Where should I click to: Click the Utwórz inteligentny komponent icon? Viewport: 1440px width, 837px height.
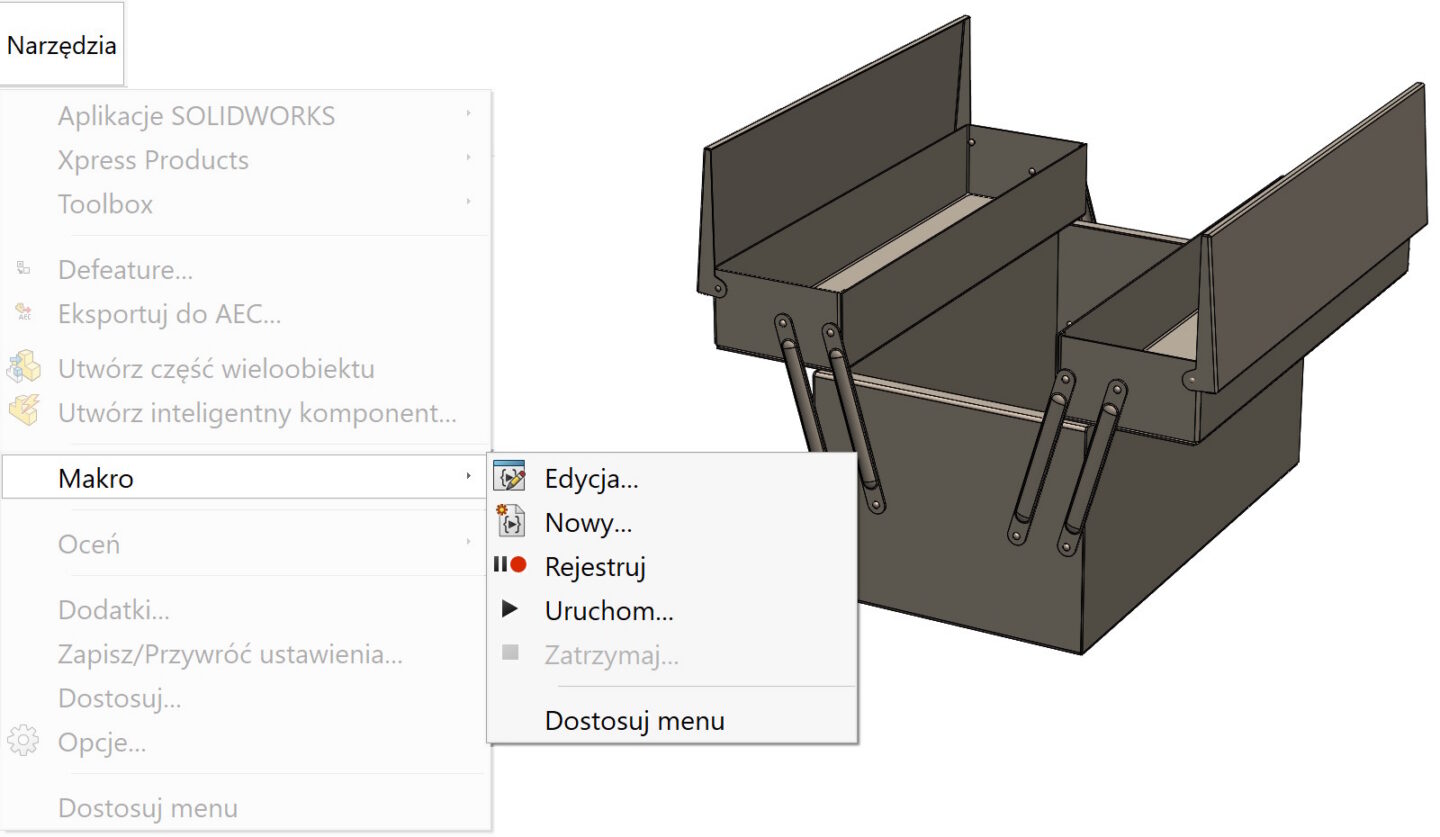click(23, 411)
